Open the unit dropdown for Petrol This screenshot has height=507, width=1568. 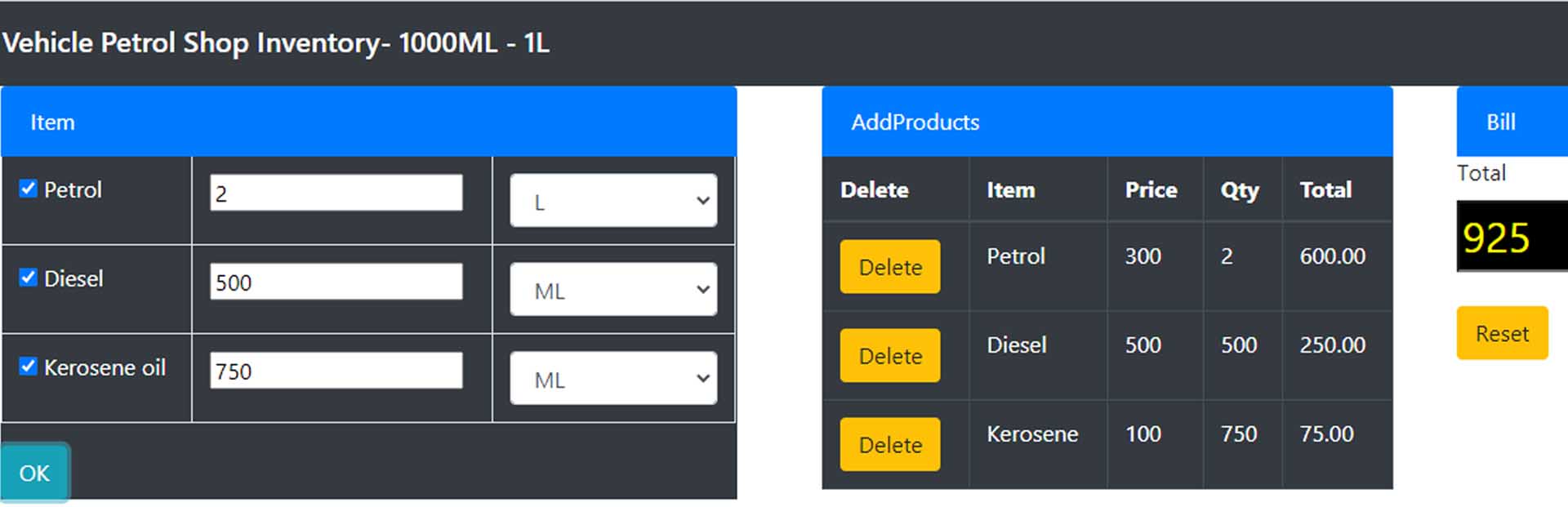point(612,200)
